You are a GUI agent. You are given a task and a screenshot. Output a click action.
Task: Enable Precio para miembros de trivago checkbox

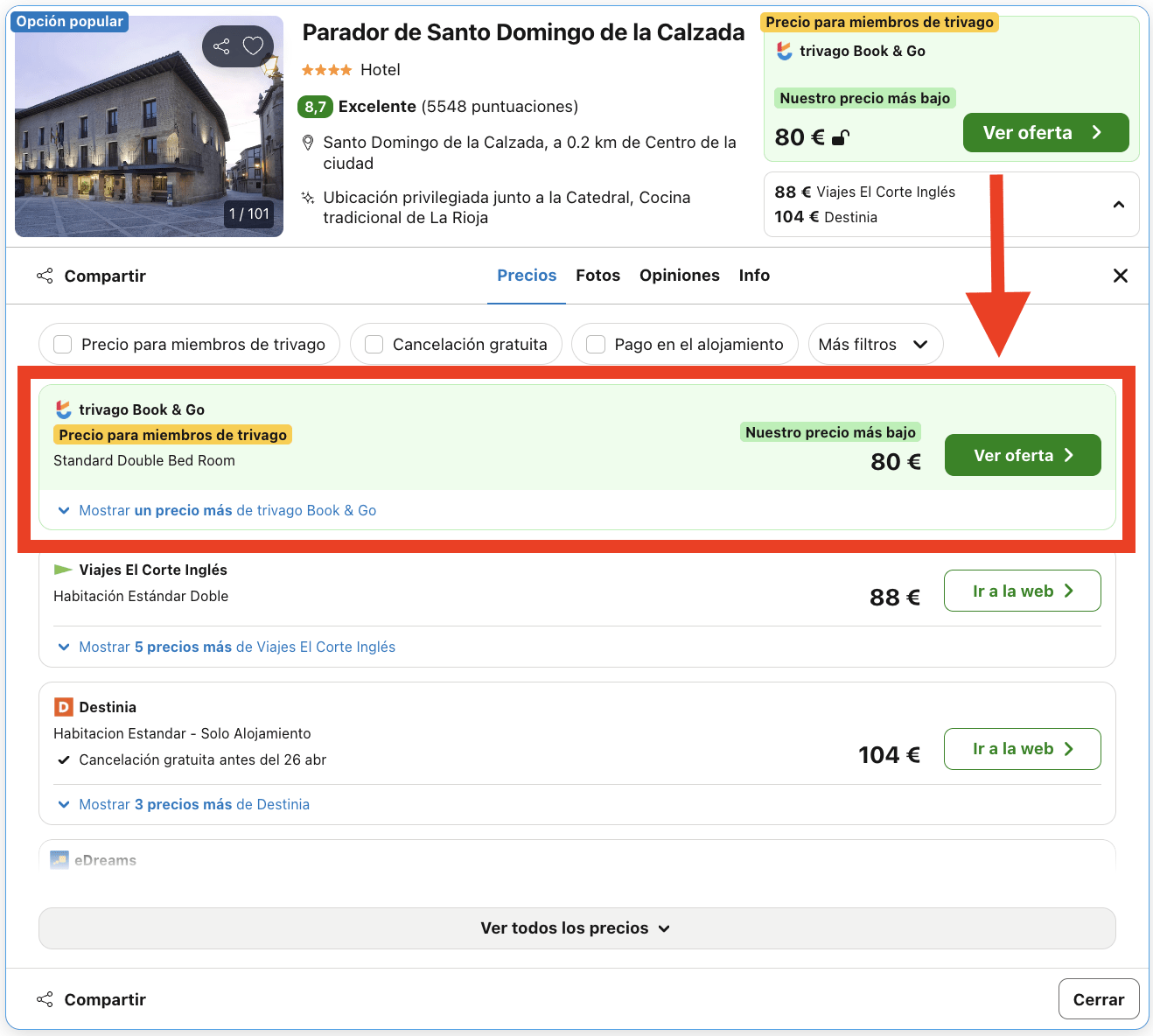point(63,345)
